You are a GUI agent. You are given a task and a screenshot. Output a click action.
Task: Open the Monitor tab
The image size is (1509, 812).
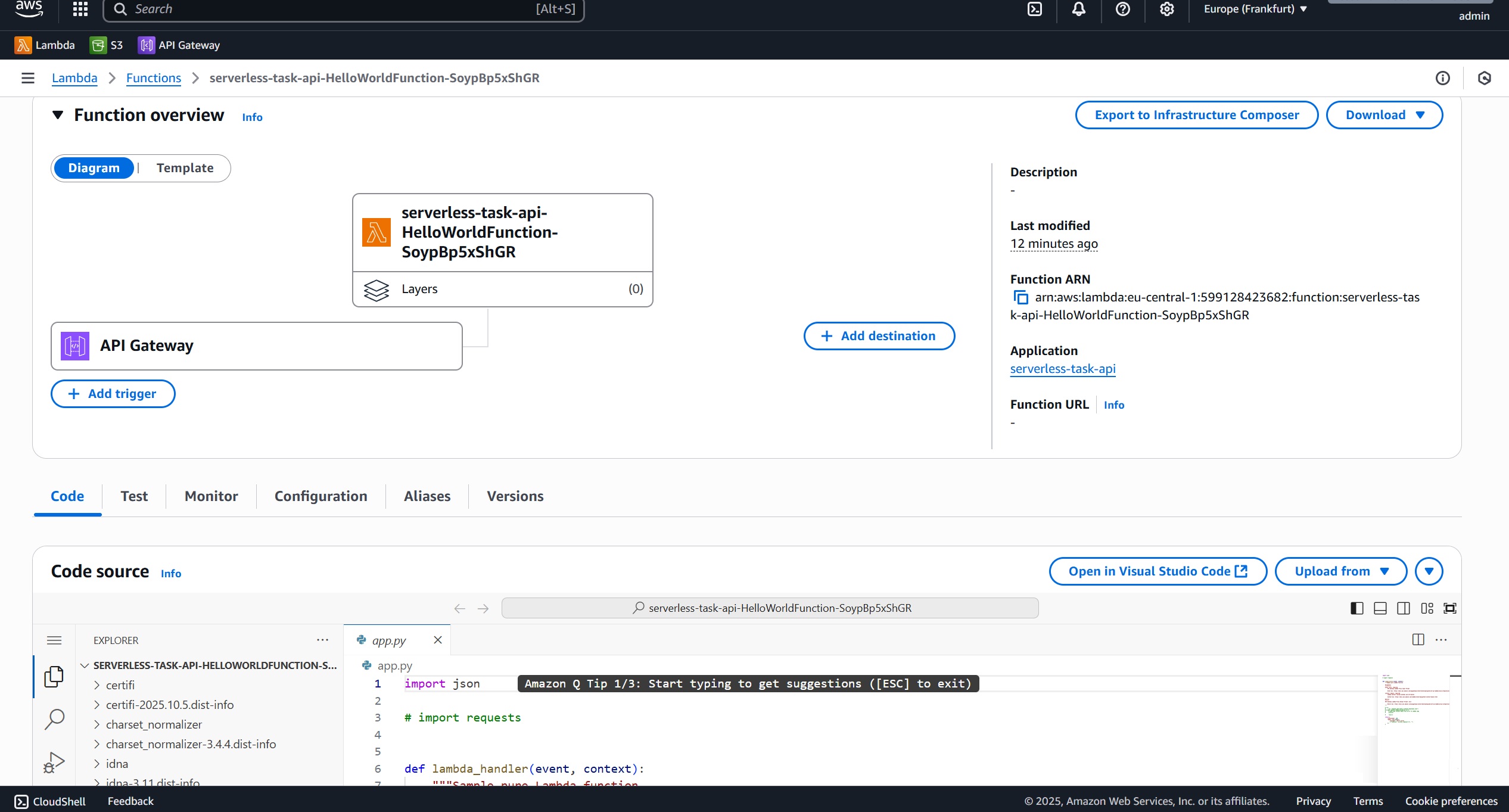tap(211, 496)
